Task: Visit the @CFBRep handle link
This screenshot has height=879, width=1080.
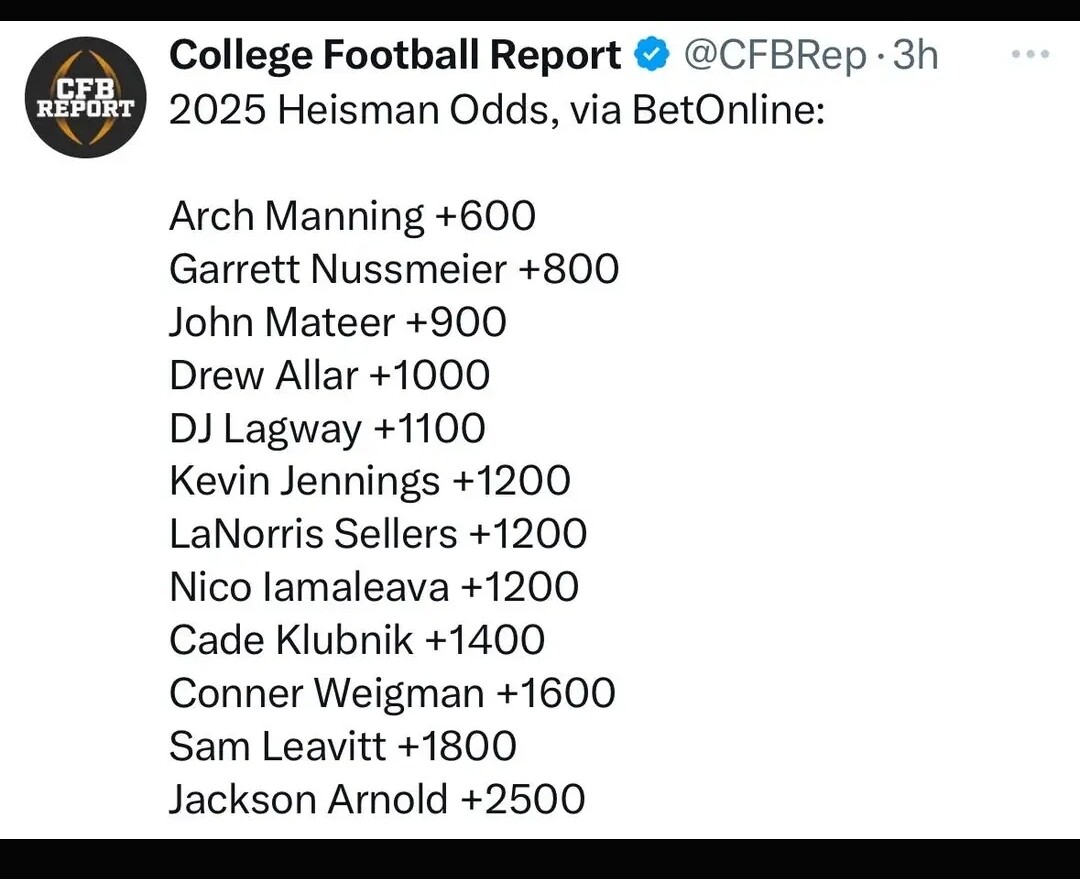Action: coord(774,56)
